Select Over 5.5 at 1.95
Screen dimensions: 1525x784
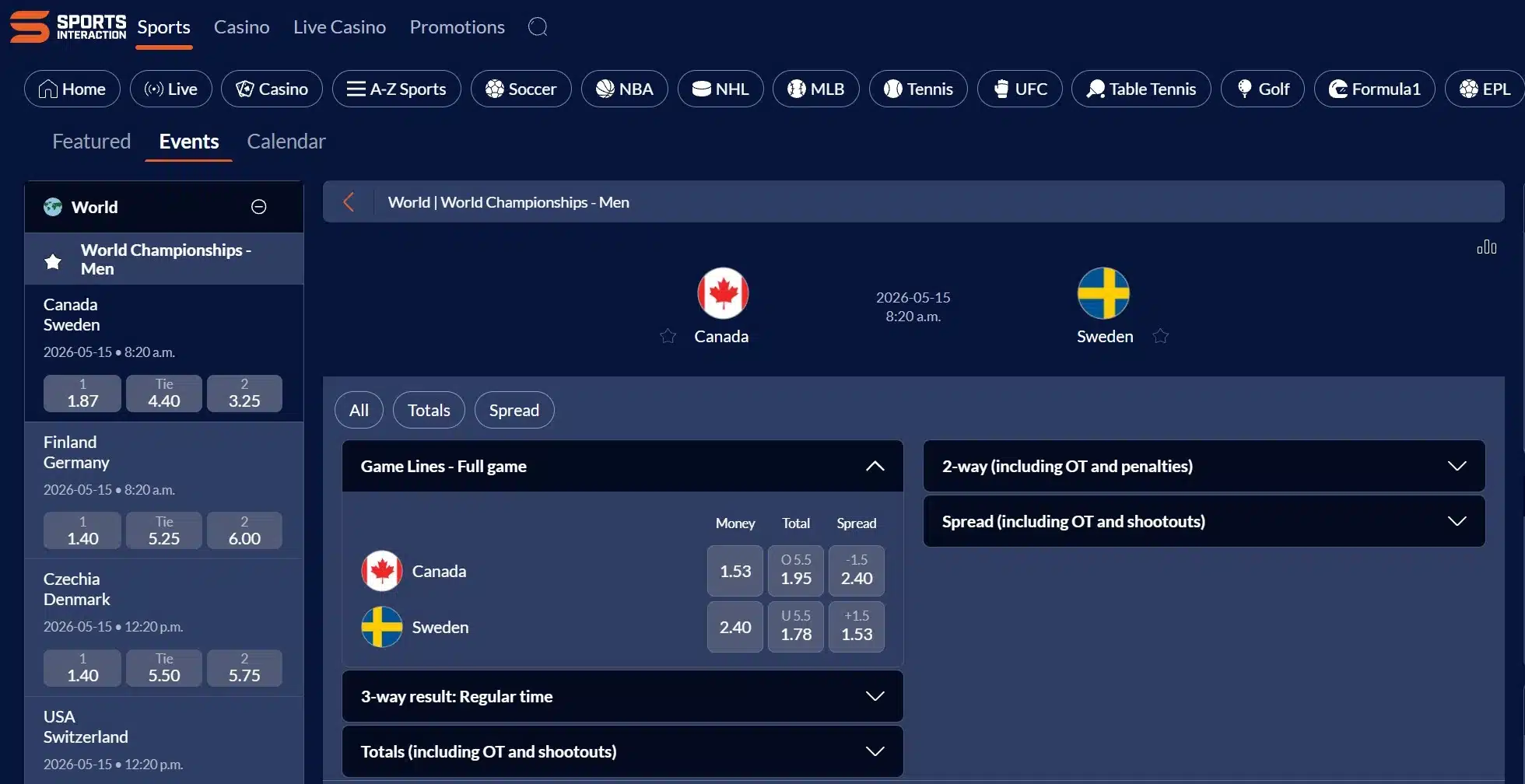(796, 571)
